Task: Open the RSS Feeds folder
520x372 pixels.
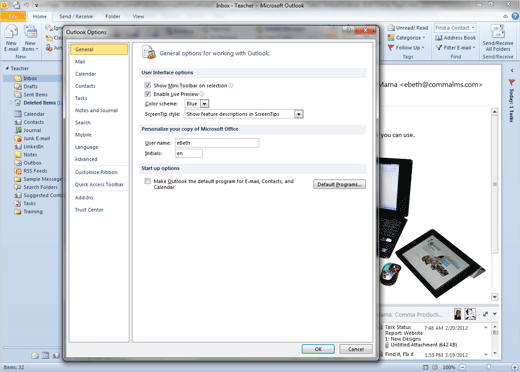Action: tap(35, 171)
